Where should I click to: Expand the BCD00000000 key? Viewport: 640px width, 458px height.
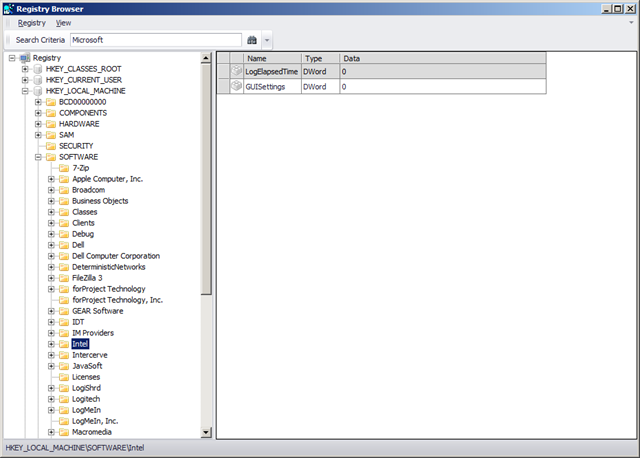click(38, 102)
